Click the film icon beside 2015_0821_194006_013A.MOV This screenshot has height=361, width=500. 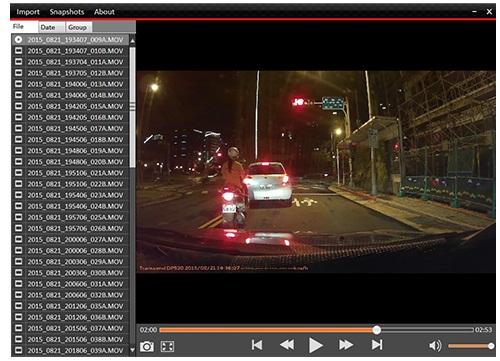tap(18, 84)
